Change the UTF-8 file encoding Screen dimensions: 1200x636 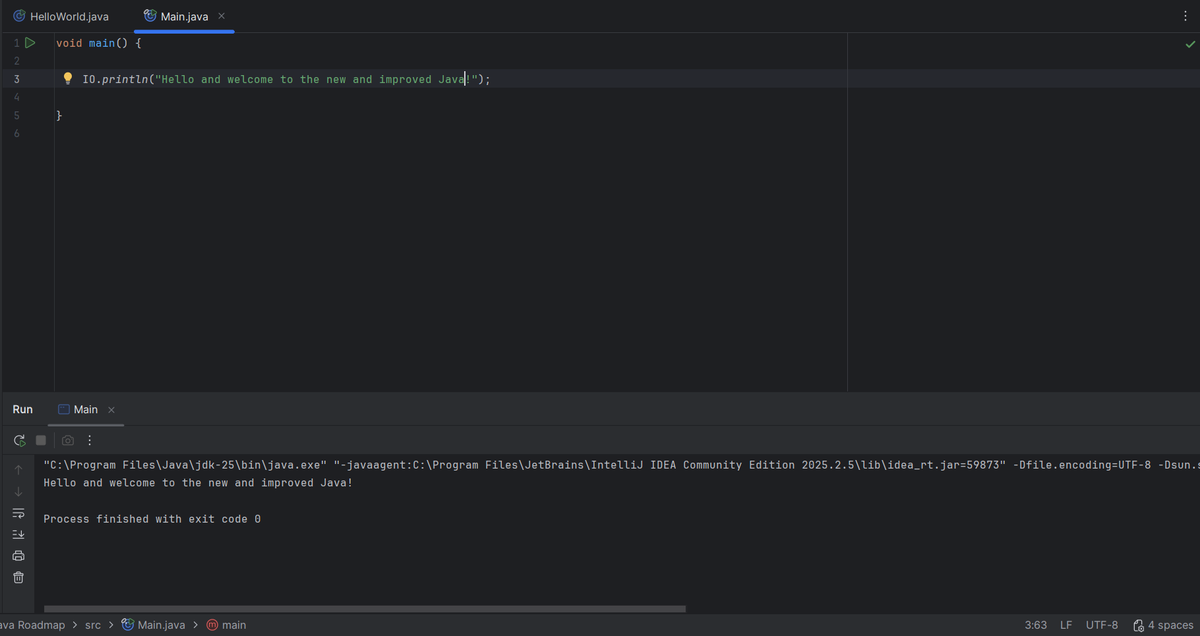click(1101, 624)
